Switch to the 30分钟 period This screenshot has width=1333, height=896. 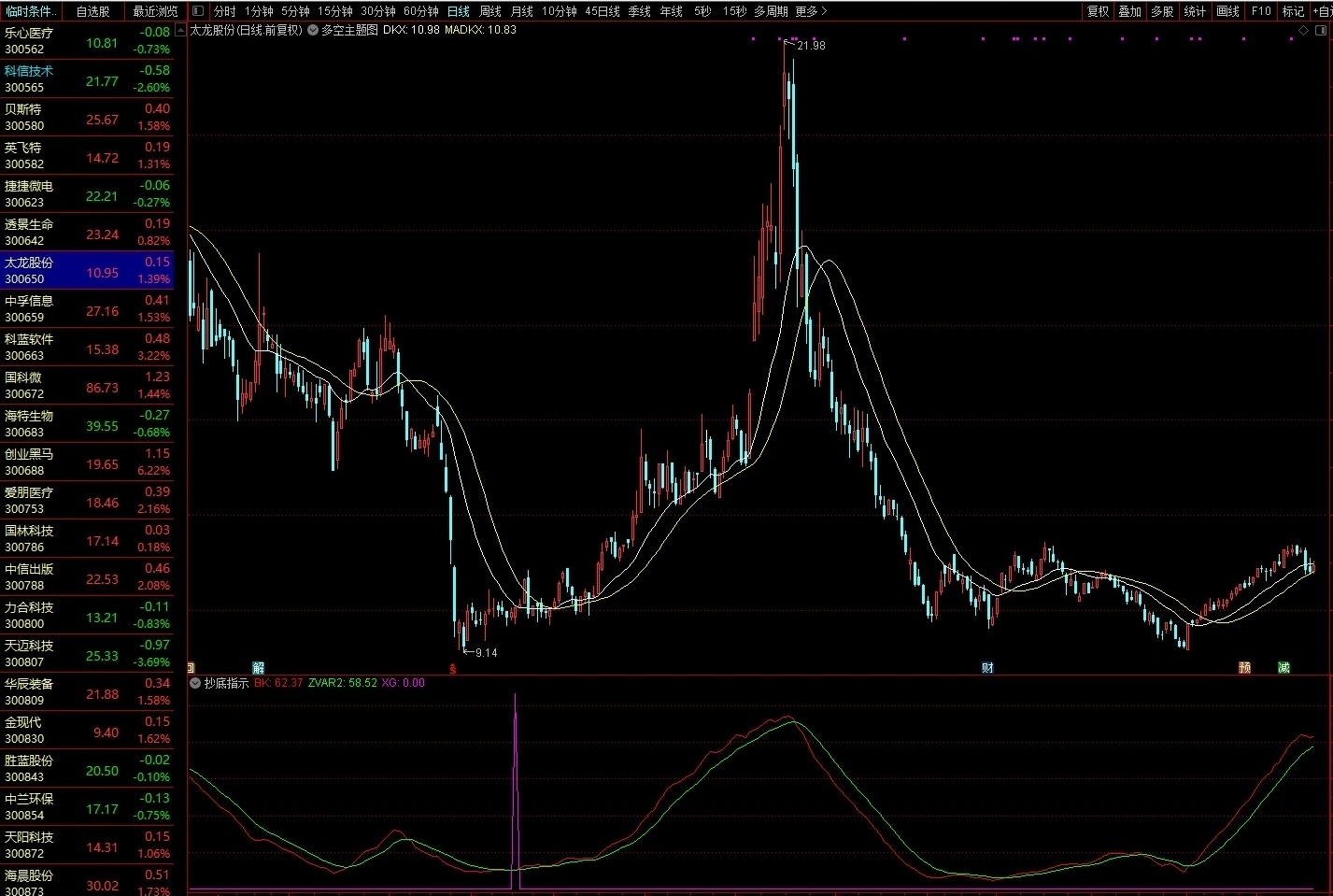pyautogui.click(x=378, y=11)
